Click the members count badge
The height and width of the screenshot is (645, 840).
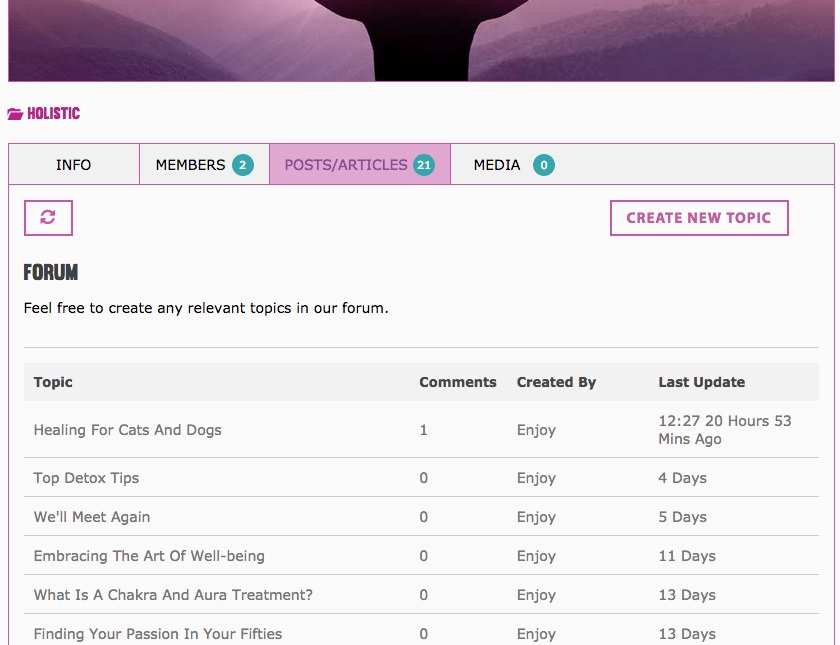pos(243,165)
